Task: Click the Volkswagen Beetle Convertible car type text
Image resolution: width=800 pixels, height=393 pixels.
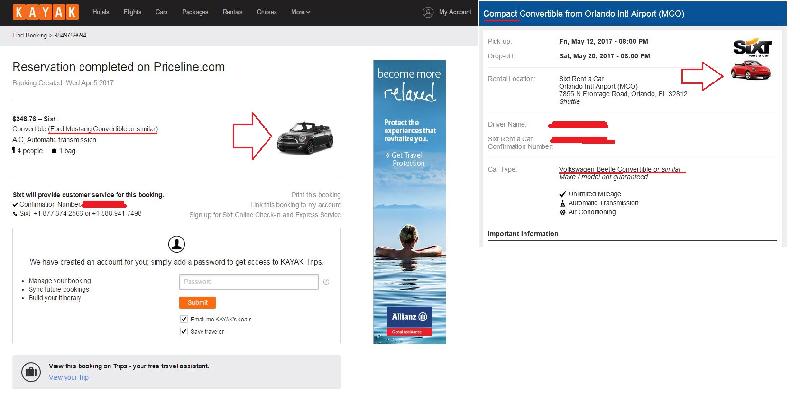Action: (x=620, y=169)
